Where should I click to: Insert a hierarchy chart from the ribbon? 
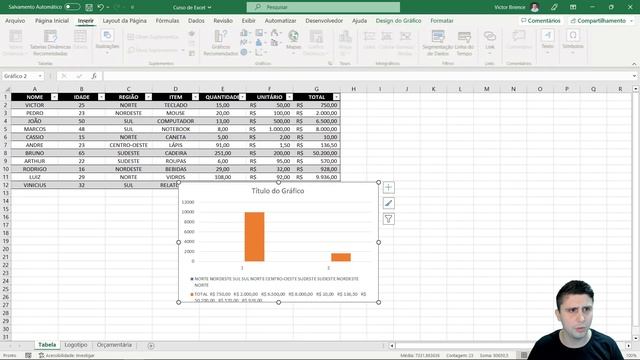point(260,33)
